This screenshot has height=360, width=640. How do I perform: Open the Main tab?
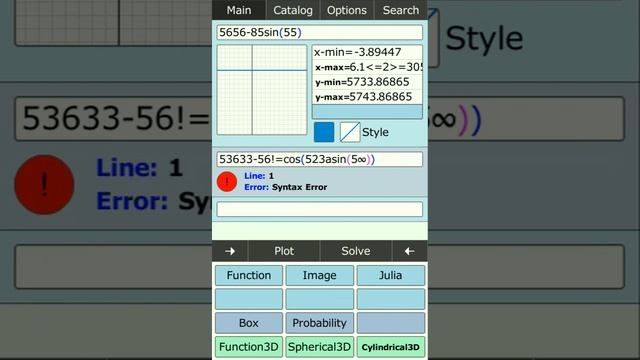pos(239,10)
